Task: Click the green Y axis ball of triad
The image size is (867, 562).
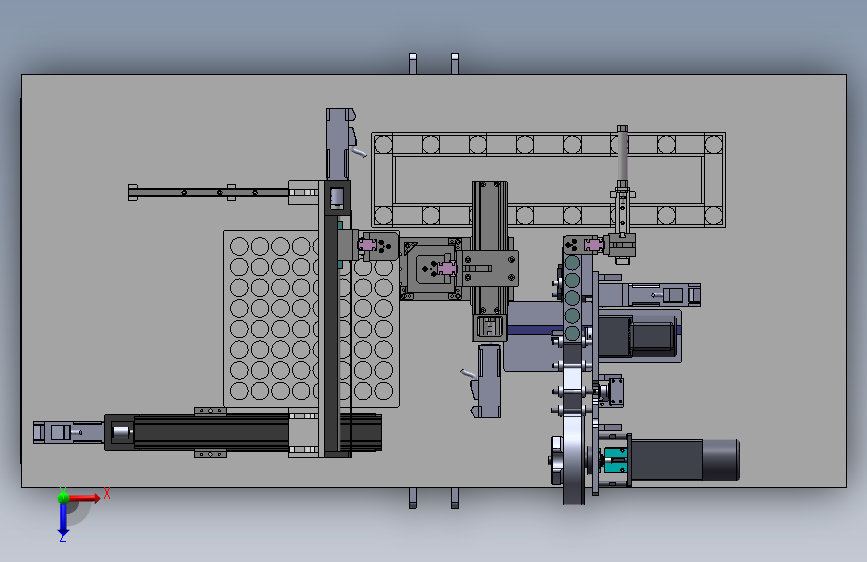Action: [63, 497]
